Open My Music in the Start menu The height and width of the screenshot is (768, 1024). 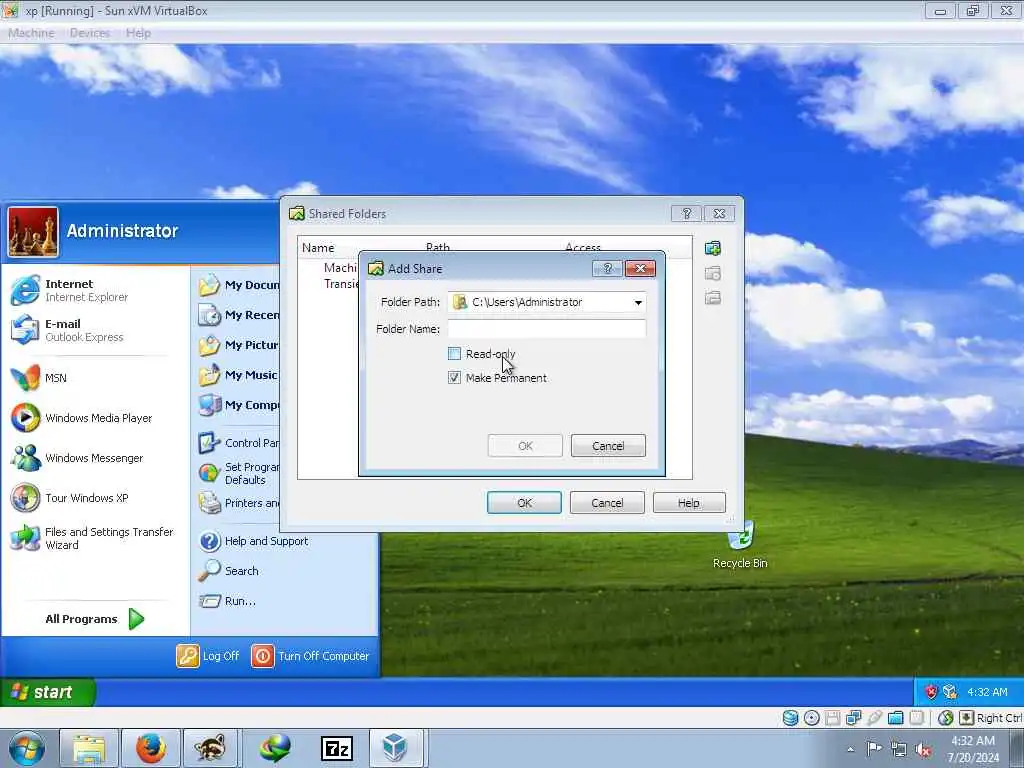pos(238,375)
